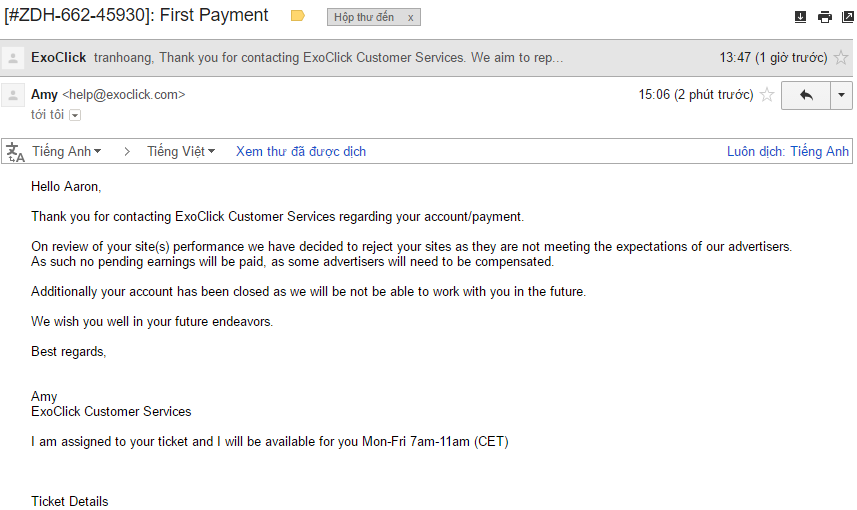The height and width of the screenshot is (510, 857).
Task: Open conversation in a new window
Action: (846, 17)
